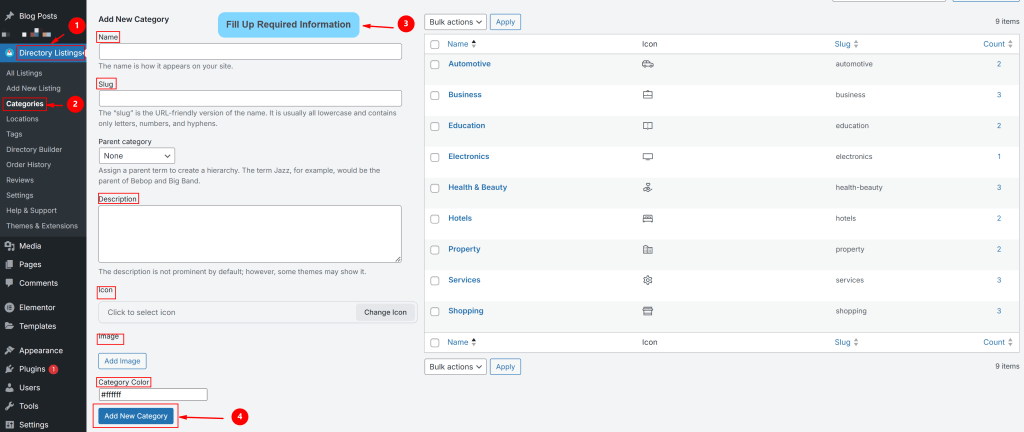Check the Hotels row checkbox

pyautogui.click(x=435, y=219)
